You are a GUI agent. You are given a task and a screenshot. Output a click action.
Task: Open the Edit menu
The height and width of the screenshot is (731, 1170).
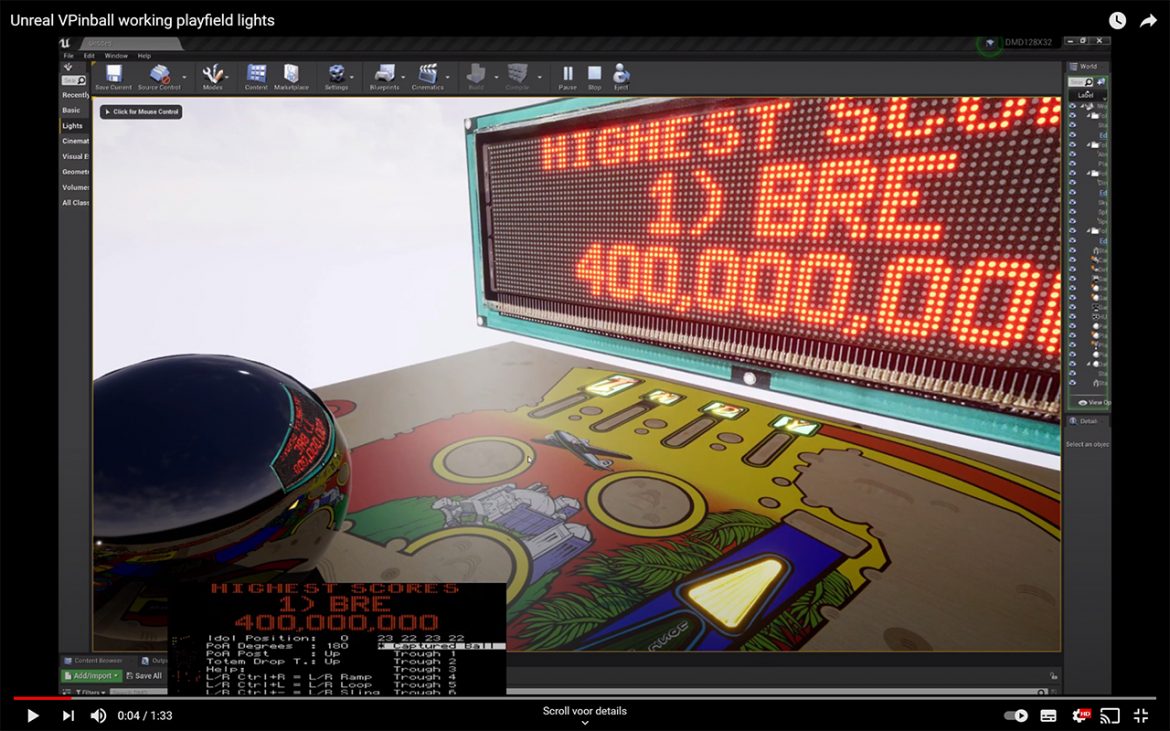tap(89, 56)
